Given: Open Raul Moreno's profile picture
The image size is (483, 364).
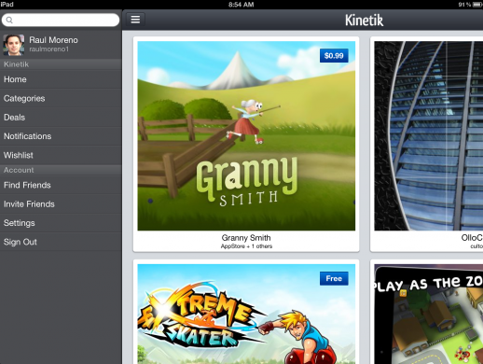Looking at the screenshot, I should pyautogui.click(x=13, y=44).
